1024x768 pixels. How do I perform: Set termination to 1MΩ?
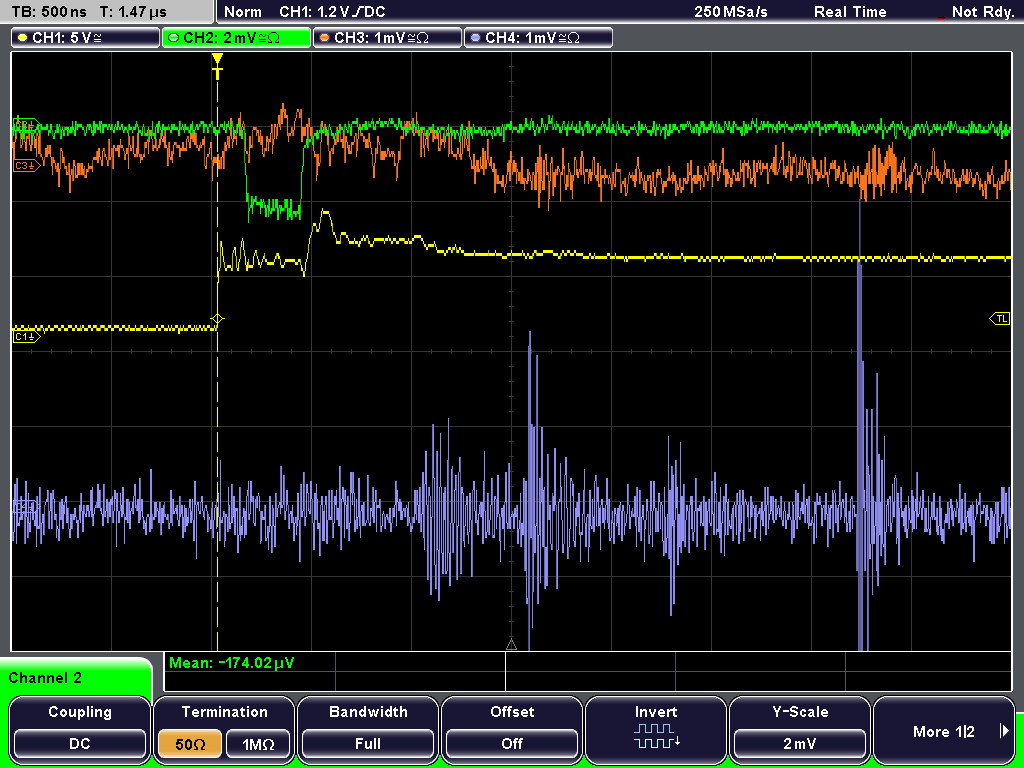coord(258,744)
